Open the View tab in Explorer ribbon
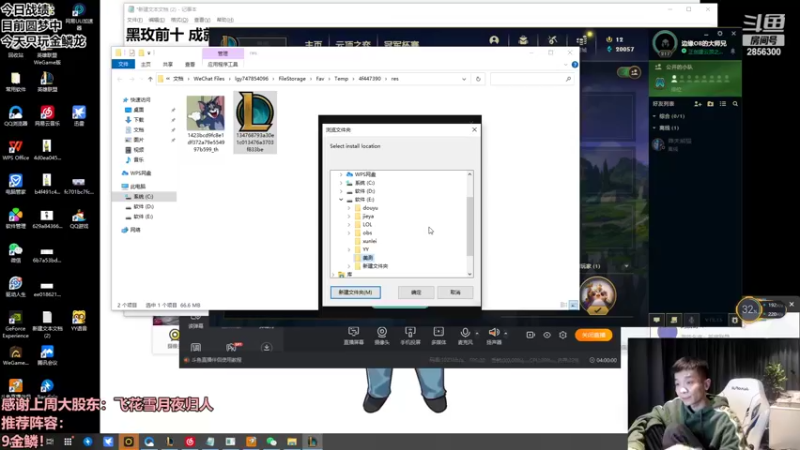This screenshot has width=800, height=450. pos(190,64)
